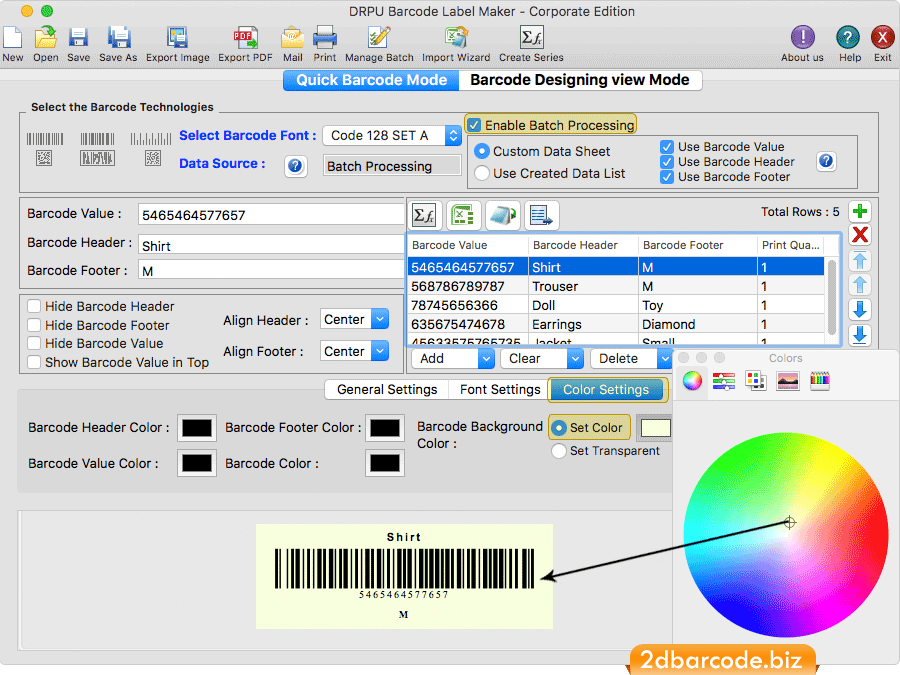This screenshot has height=675, width=900.
Task: Select the color wheel picker mode icon
Action: tap(692, 380)
